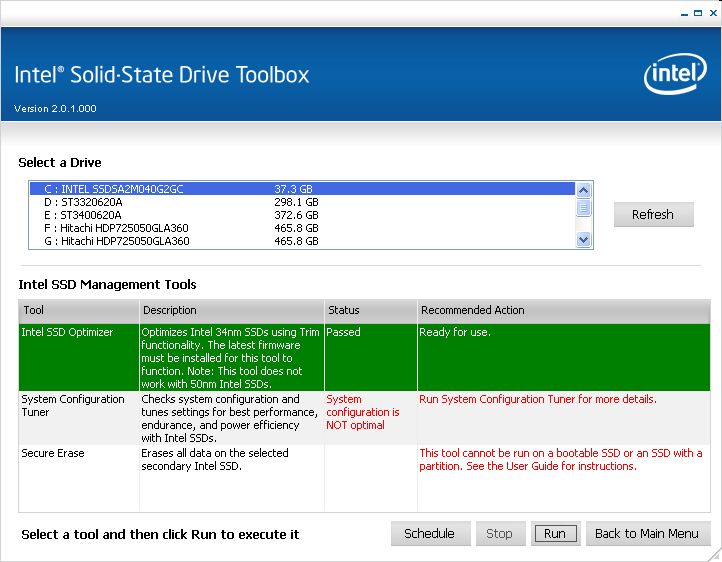Click the Description column header
This screenshot has height=562, width=722.
[230, 310]
